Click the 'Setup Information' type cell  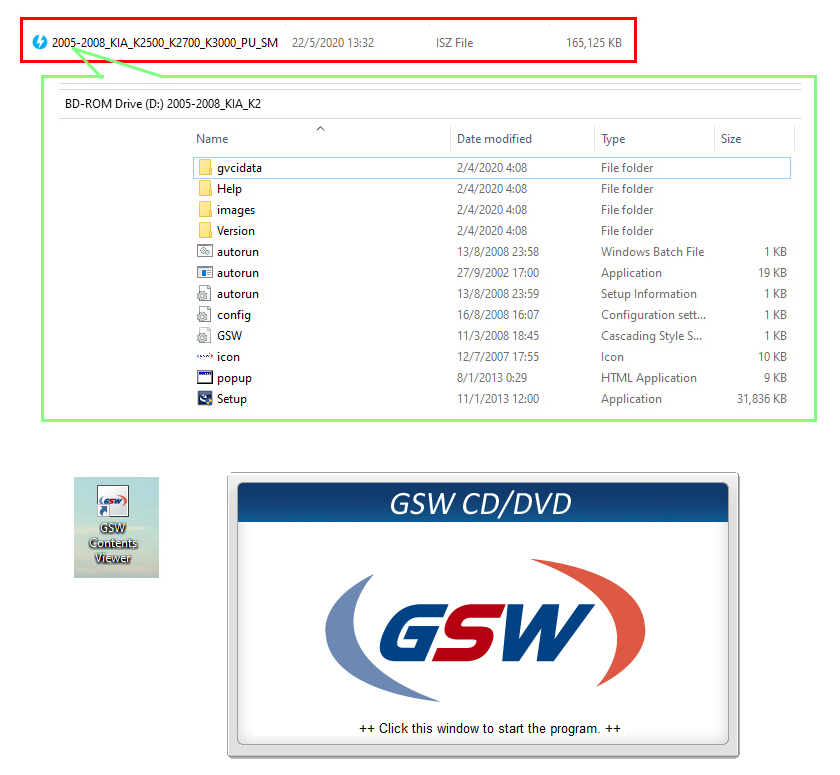(x=649, y=294)
